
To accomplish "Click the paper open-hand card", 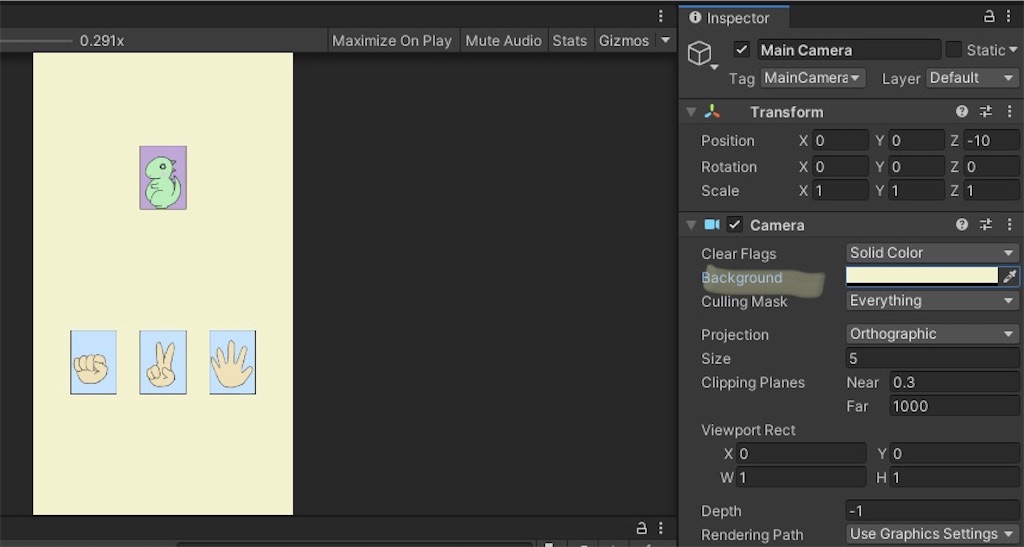I will pos(232,362).
